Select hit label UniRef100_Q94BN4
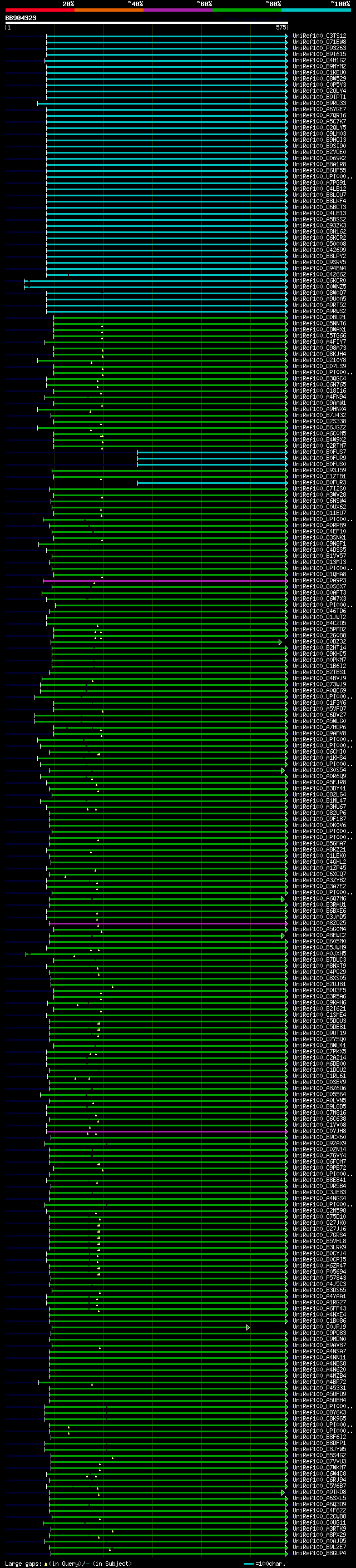Viewport: 356px width, 1568px height. [x=319, y=269]
